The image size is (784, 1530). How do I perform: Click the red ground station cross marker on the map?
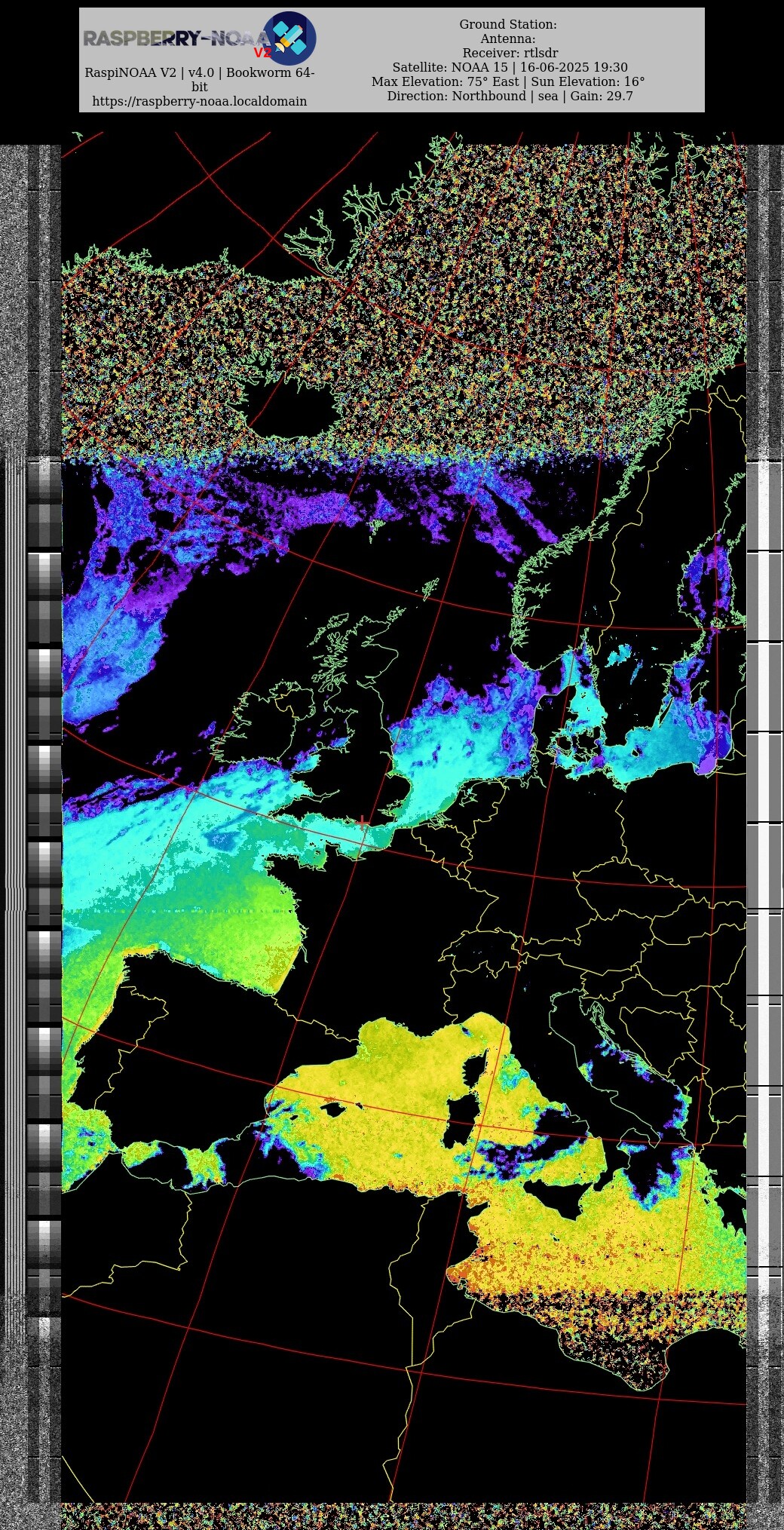363,822
